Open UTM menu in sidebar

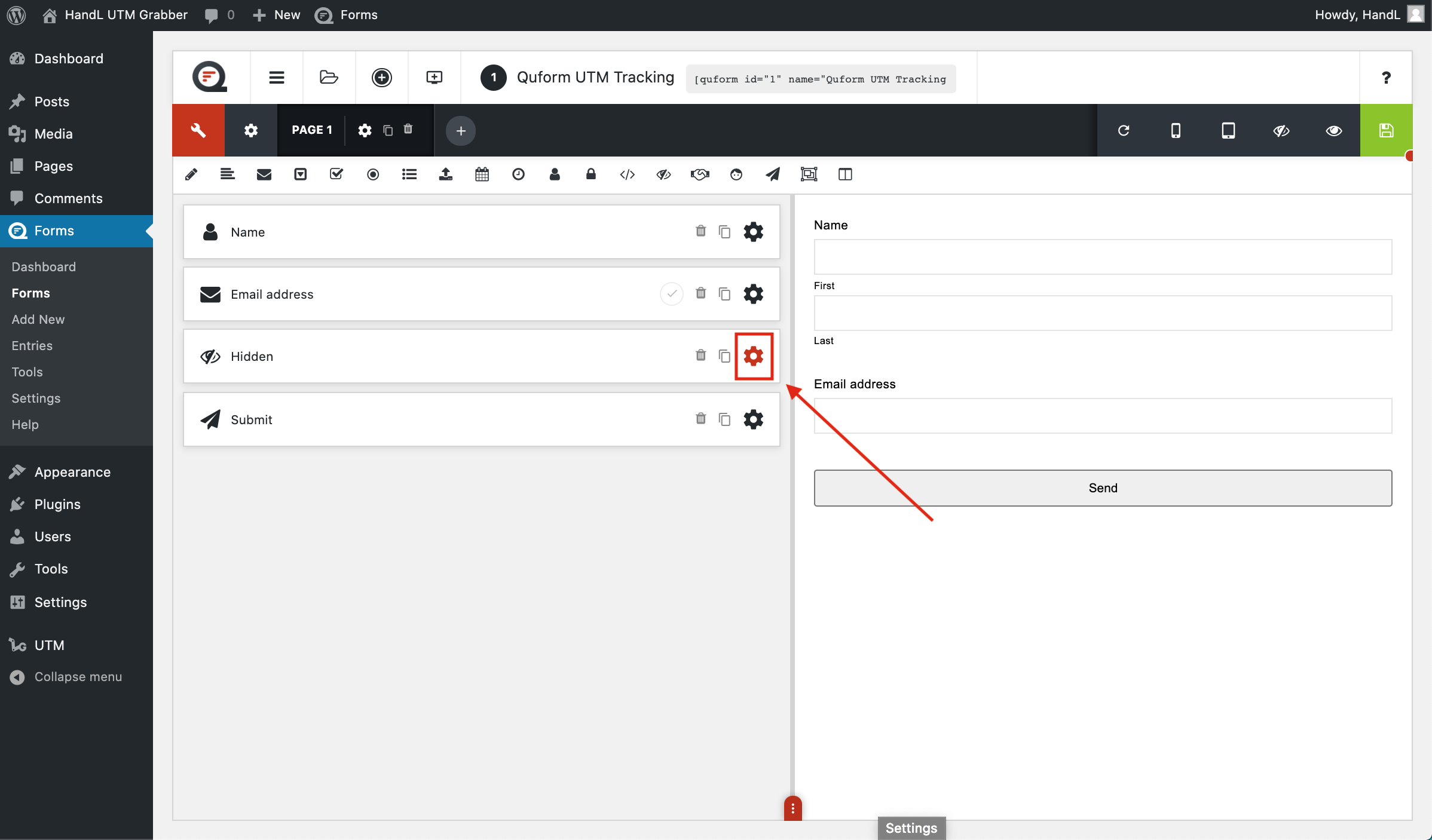(x=49, y=645)
